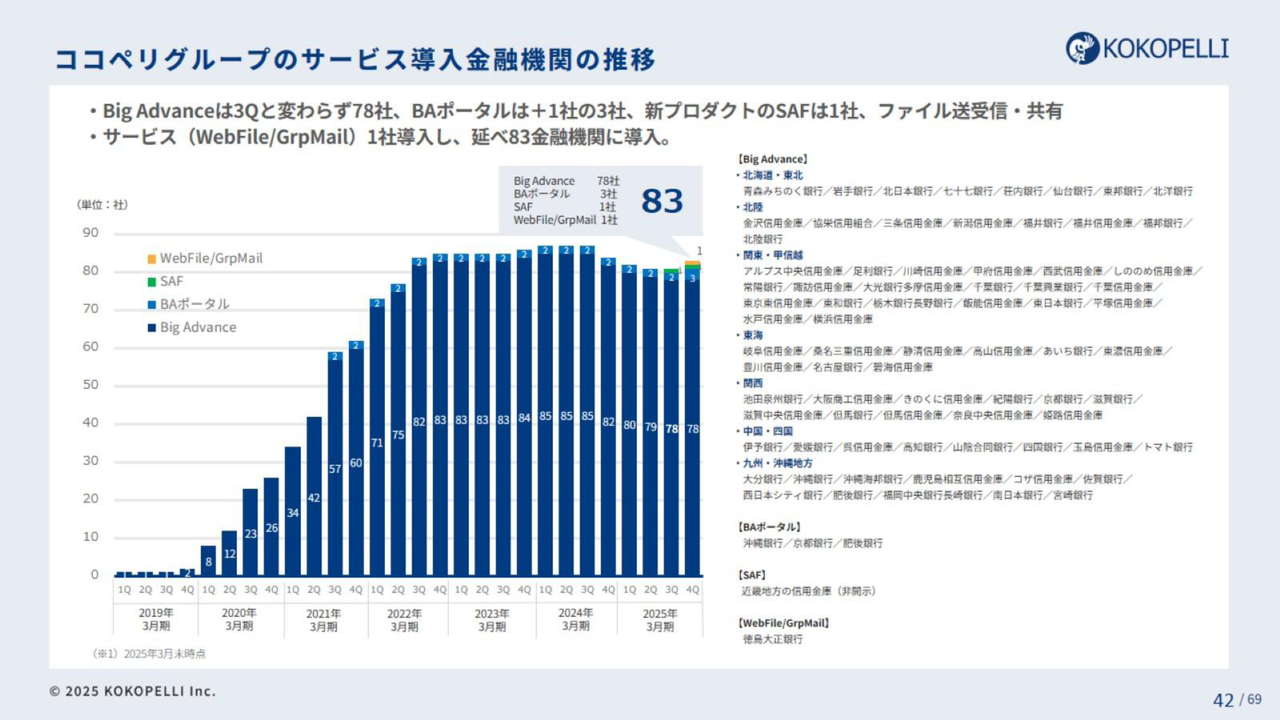Click the x-axis label 2019年 3月期
Screen dimensions: 1280x720
click(x=154, y=619)
